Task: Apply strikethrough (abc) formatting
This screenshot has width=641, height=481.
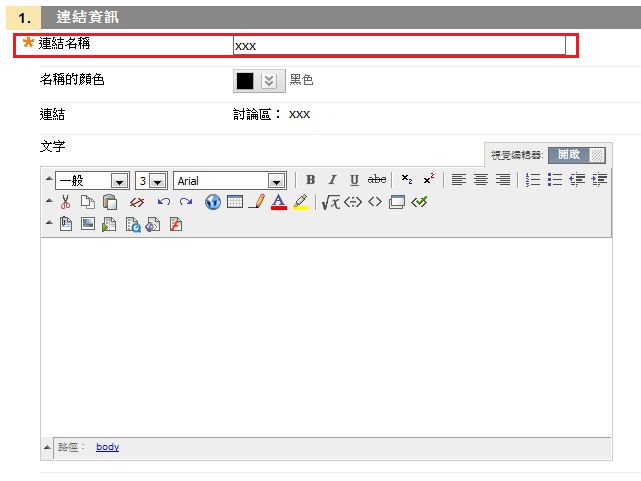Action: click(x=377, y=180)
